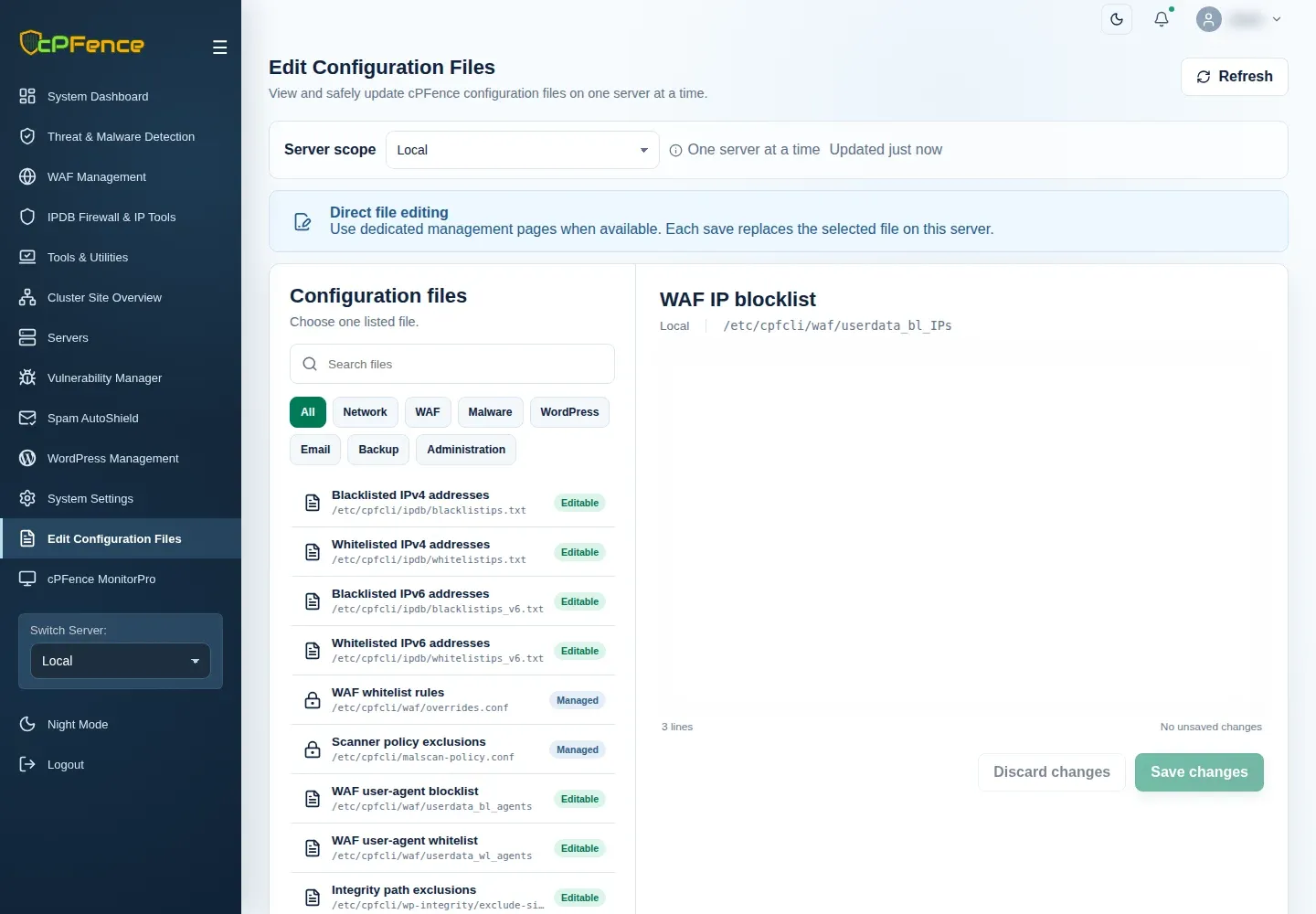This screenshot has height=914, width=1316.
Task: Open IPDB Firewall & IP Tools menu
Action: 121,217
